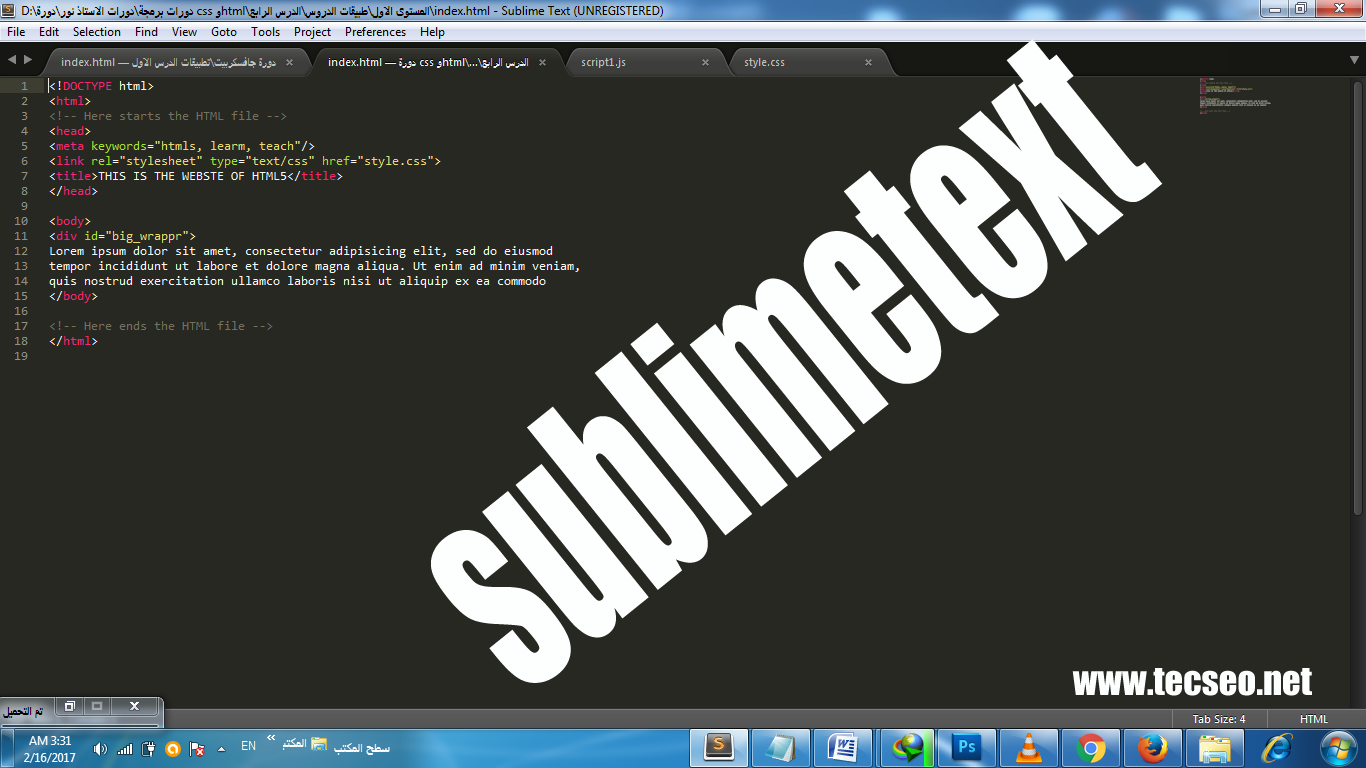Open the Tools menu

(x=265, y=32)
